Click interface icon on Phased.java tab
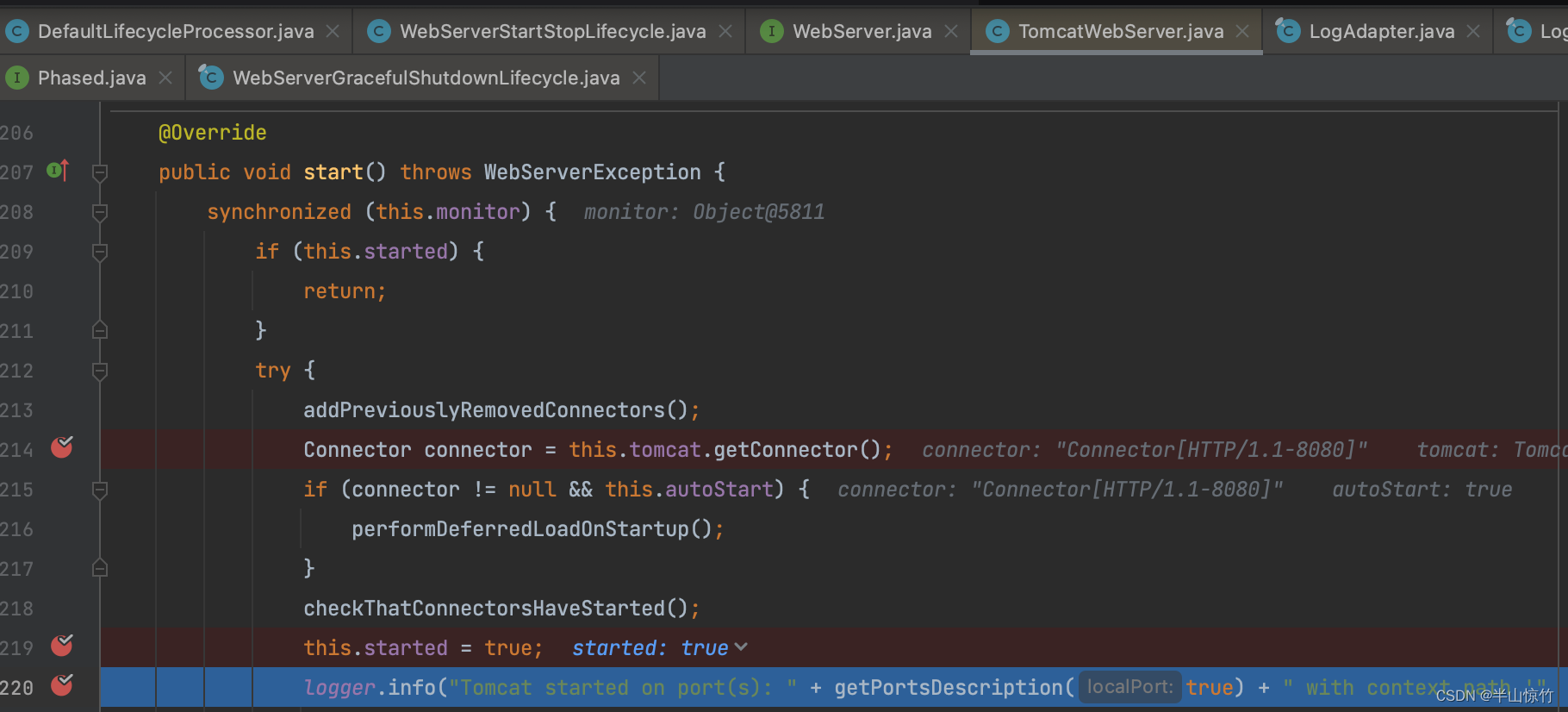 (17, 78)
